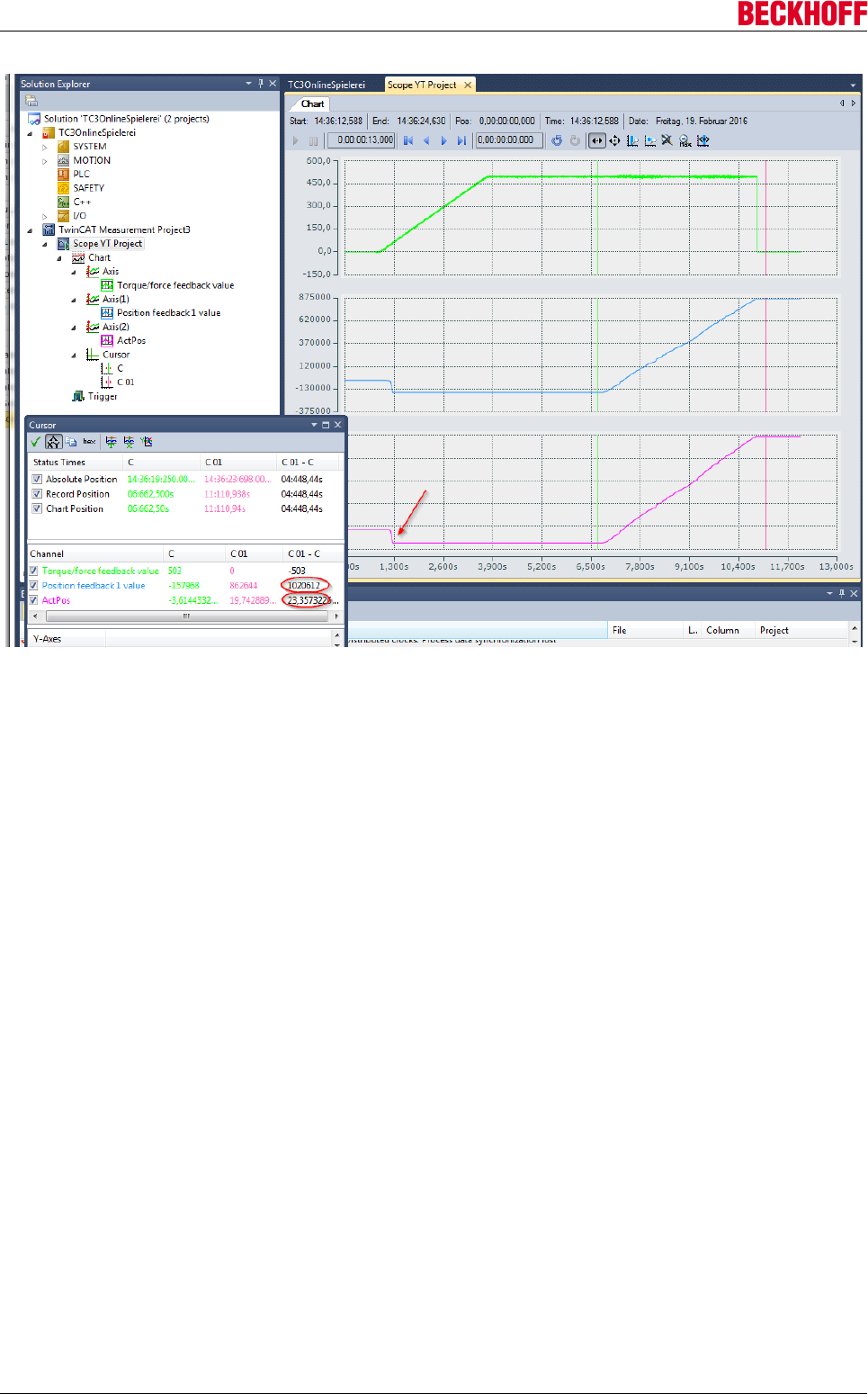Jump to start of the recording
Image resolution: width=868 pixels, height=1394 pixels.
click(408, 140)
